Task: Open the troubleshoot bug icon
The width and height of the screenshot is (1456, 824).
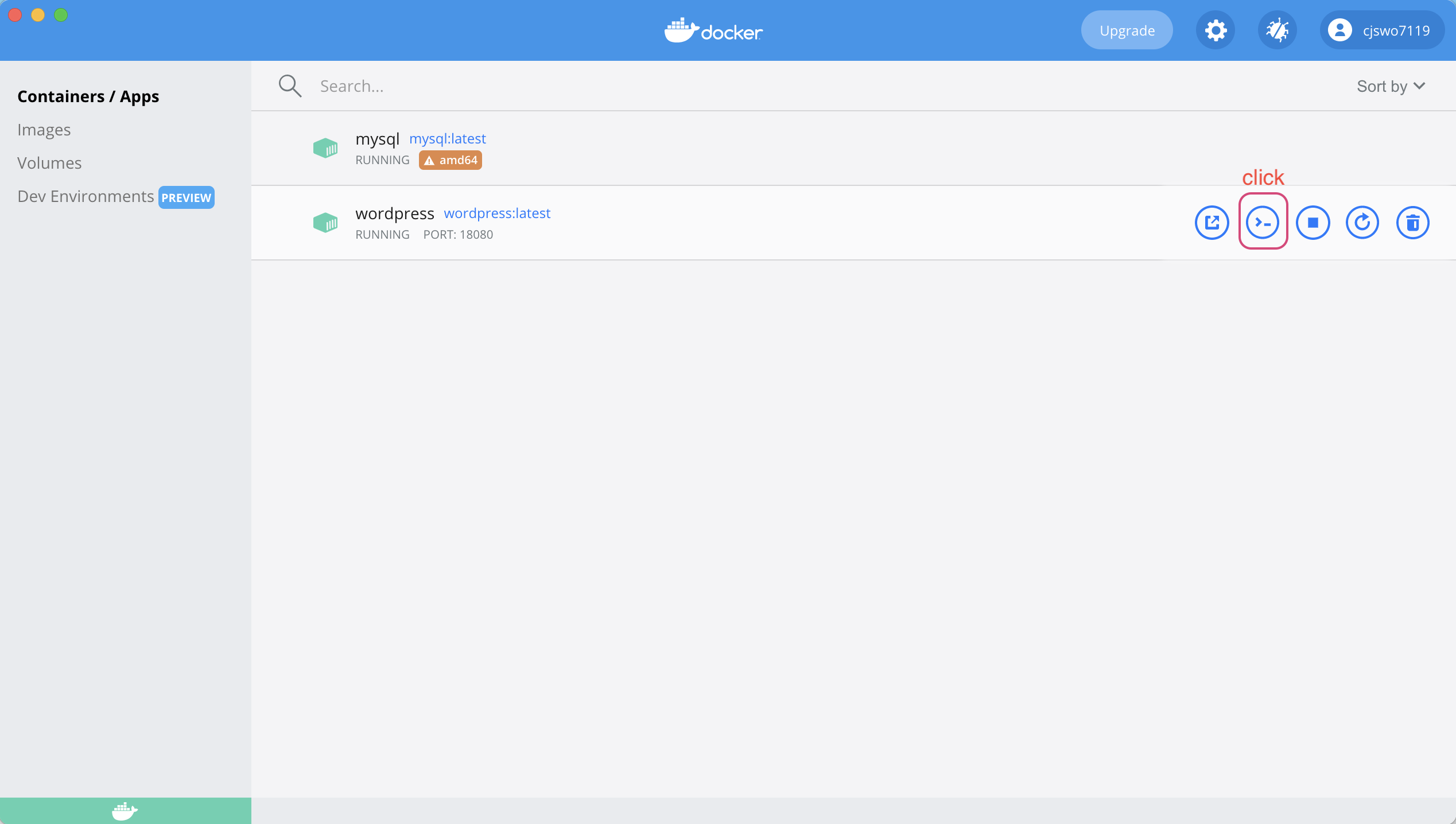Action: point(1277,30)
